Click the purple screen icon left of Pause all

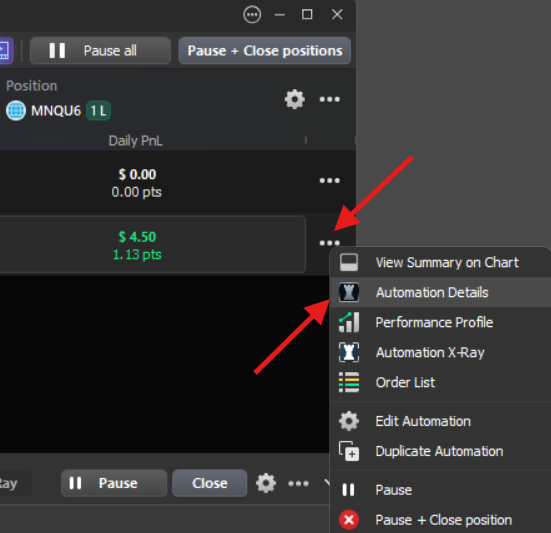[x=6, y=51]
